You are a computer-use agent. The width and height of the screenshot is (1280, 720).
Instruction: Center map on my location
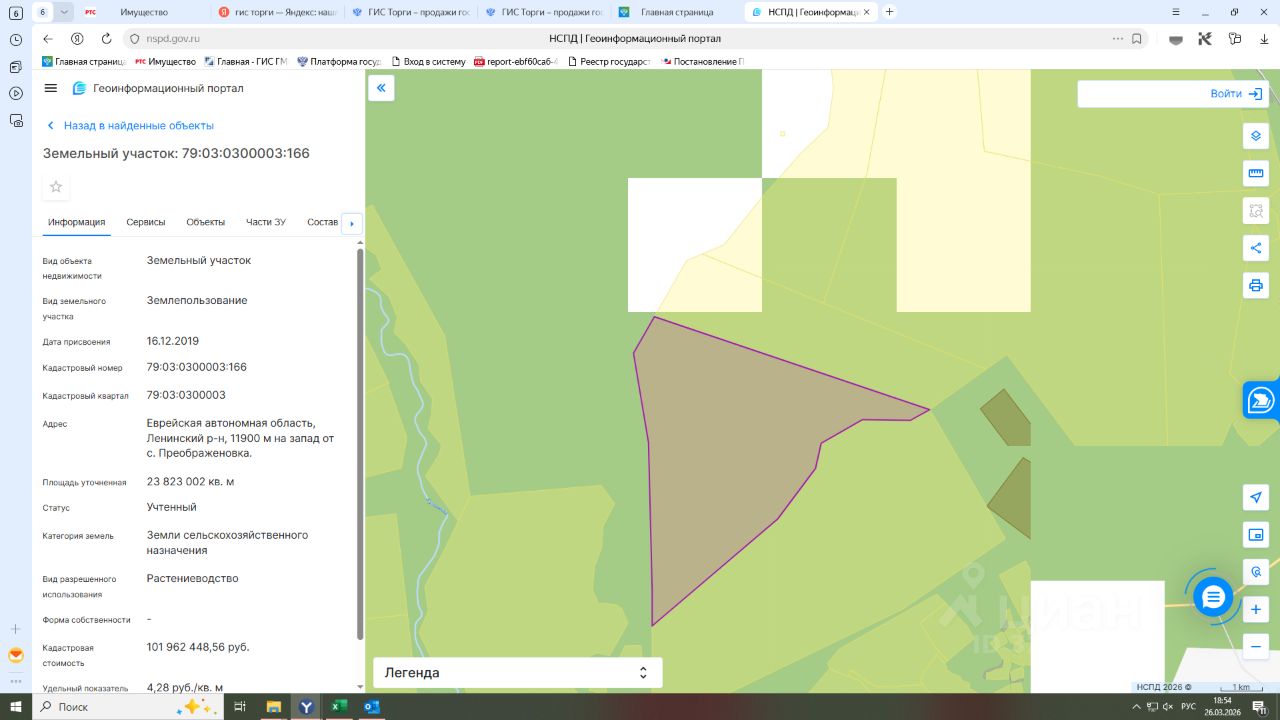[1256, 497]
